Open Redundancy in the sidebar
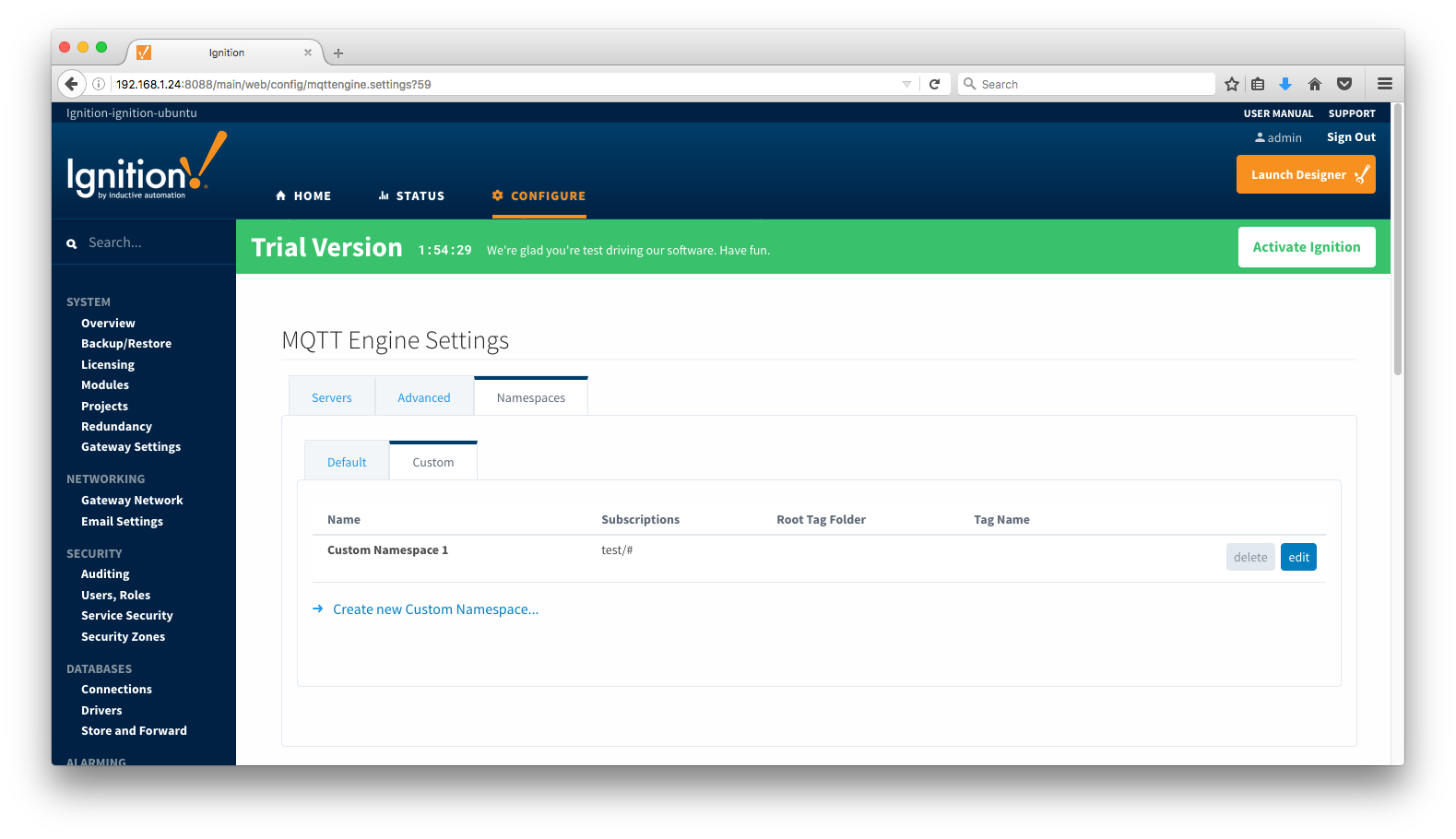 (x=116, y=427)
